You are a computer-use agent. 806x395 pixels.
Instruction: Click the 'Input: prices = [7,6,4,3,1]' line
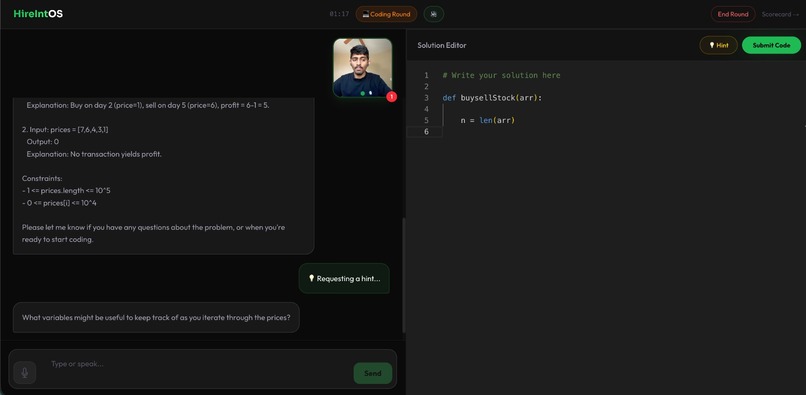[65, 130]
